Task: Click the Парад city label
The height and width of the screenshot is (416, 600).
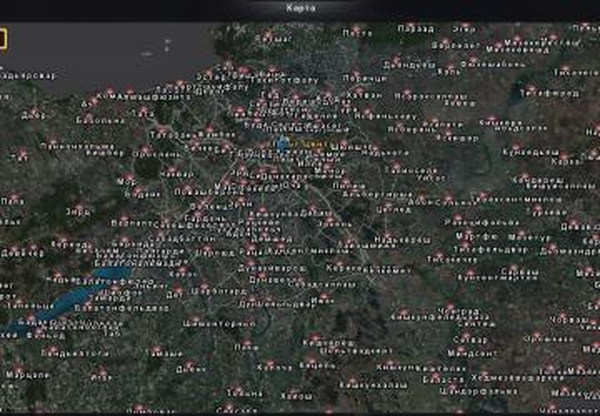Action: pyautogui.click(x=416, y=29)
